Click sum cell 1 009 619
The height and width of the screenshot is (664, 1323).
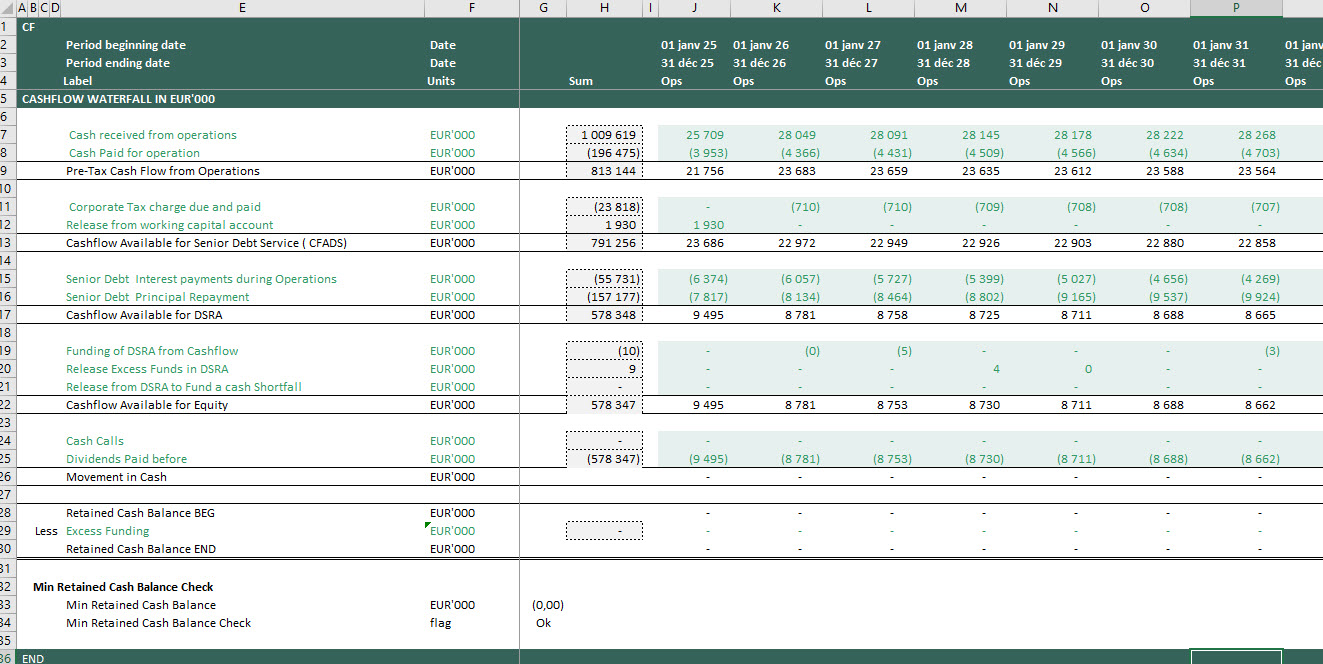point(604,135)
